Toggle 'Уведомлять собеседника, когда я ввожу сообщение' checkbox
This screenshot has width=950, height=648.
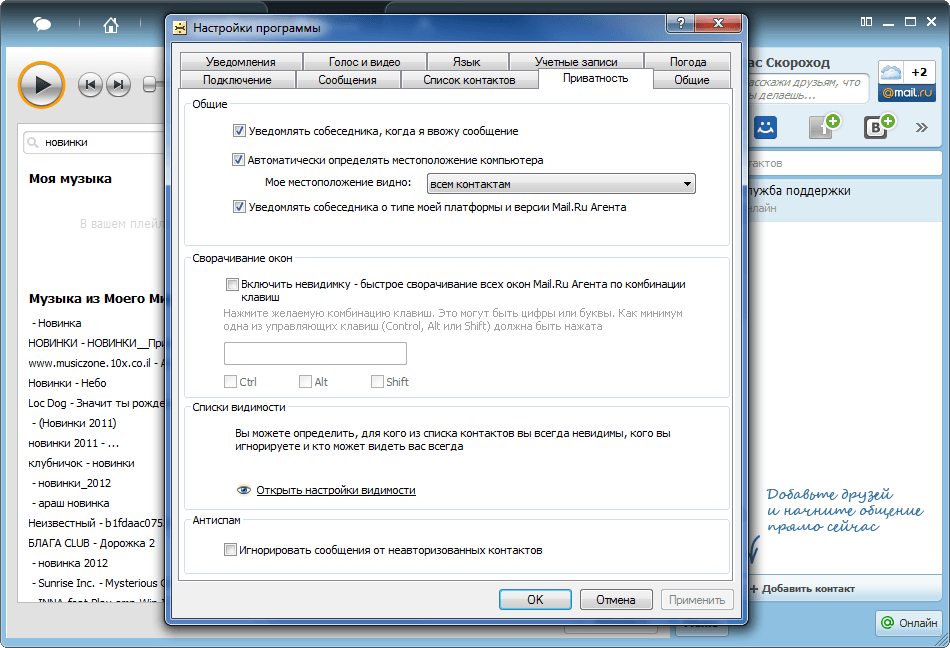coord(239,131)
